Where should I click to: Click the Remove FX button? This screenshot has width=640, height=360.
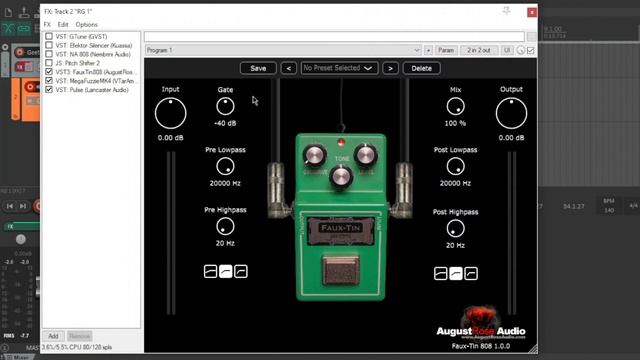click(x=79, y=336)
